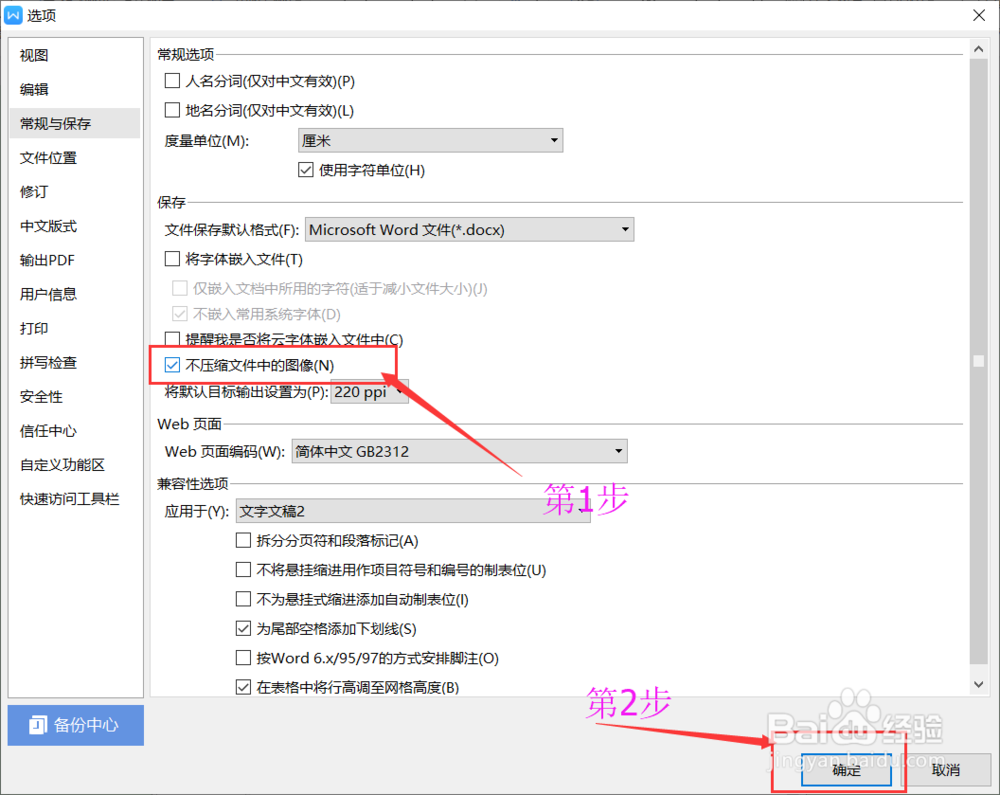Check 按Word 6.x/95/97的方式安排脚注 option
This screenshot has height=795, width=1000.
tap(243, 658)
